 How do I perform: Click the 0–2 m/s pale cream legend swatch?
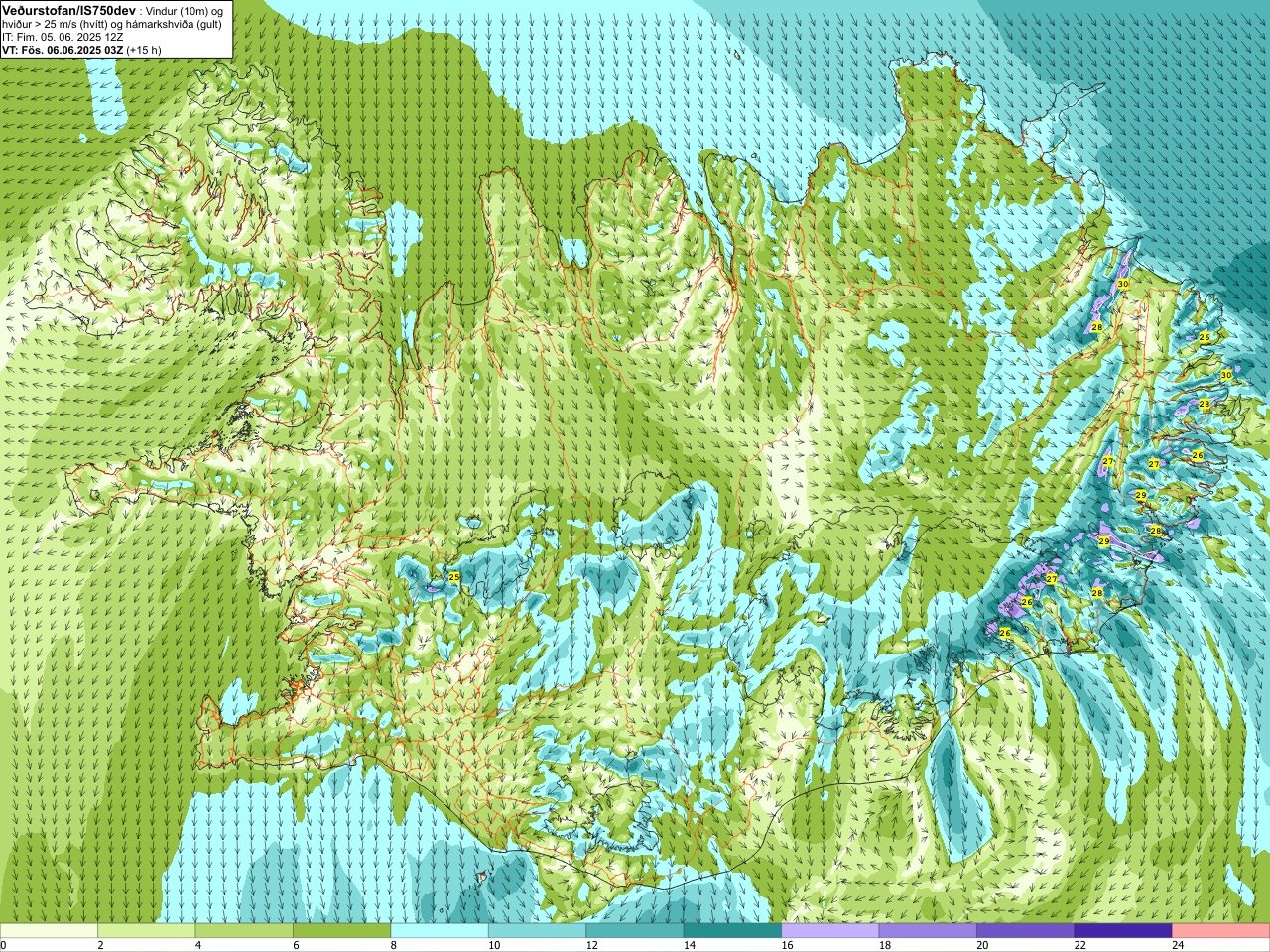tap(49, 931)
